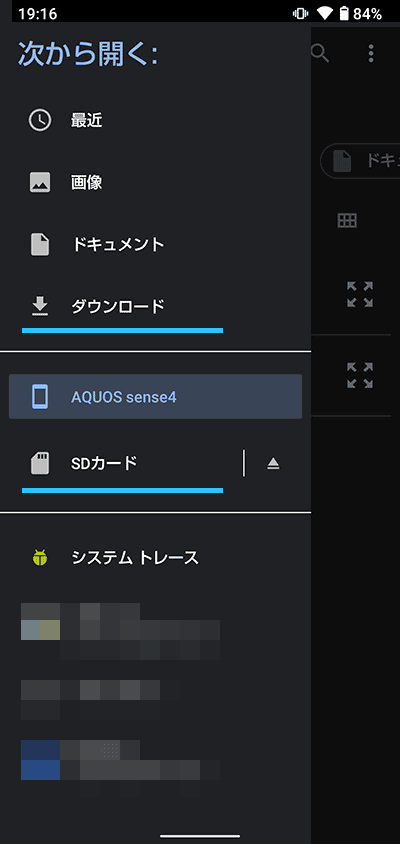The width and height of the screenshot is (400, 844).
Task: Select AQUOS sense4 storage entry
Action: pos(156,397)
